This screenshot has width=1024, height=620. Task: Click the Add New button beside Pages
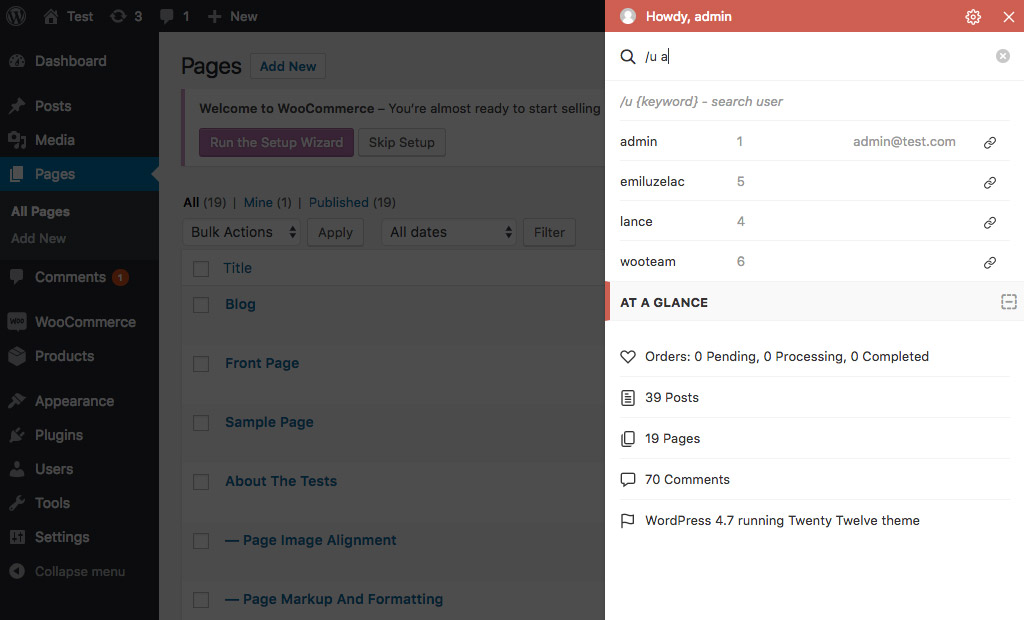click(x=288, y=67)
